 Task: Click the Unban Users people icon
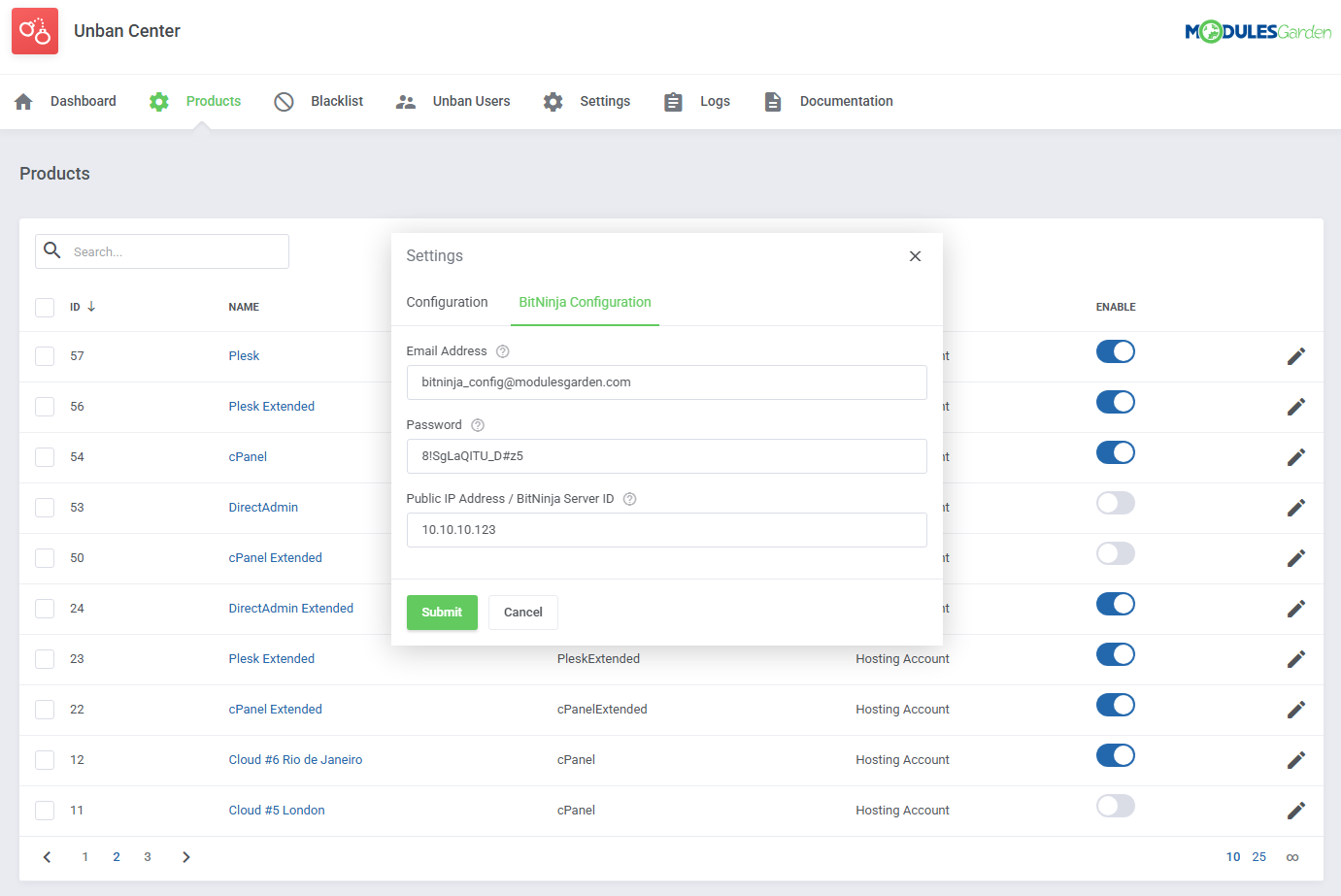point(405,101)
